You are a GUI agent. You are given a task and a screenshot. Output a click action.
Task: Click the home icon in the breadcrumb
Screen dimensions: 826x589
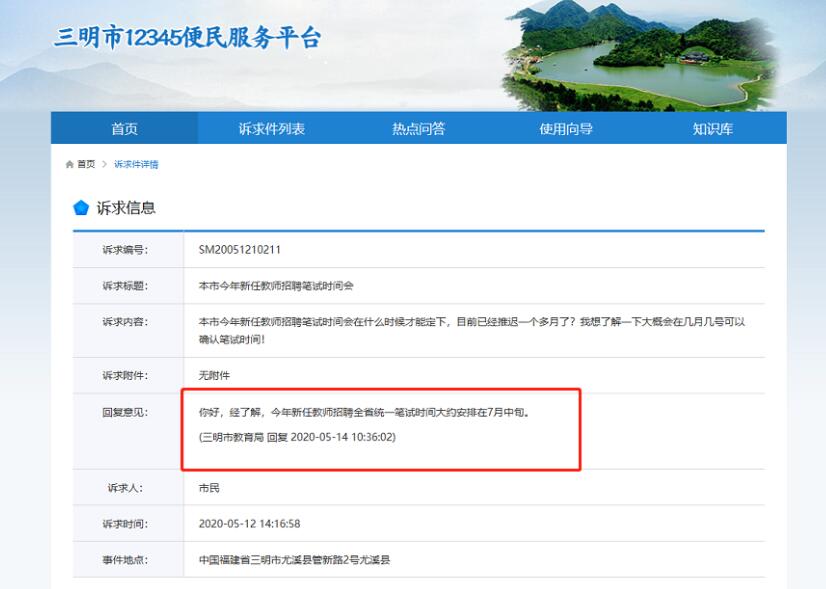(69, 164)
